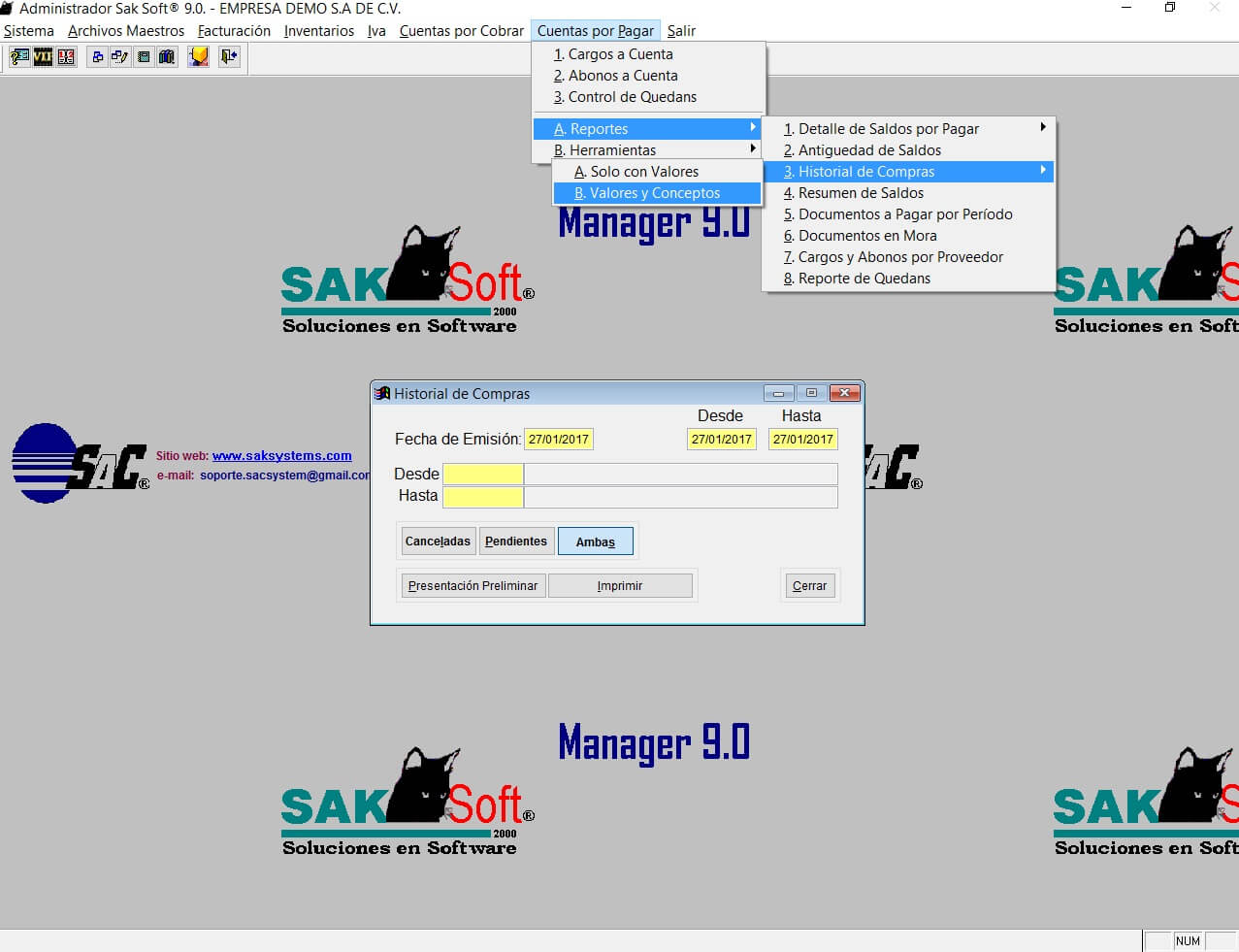Image resolution: width=1239 pixels, height=952 pixels.
Task: Open the Facturación menu
Action: coord(234,31)
